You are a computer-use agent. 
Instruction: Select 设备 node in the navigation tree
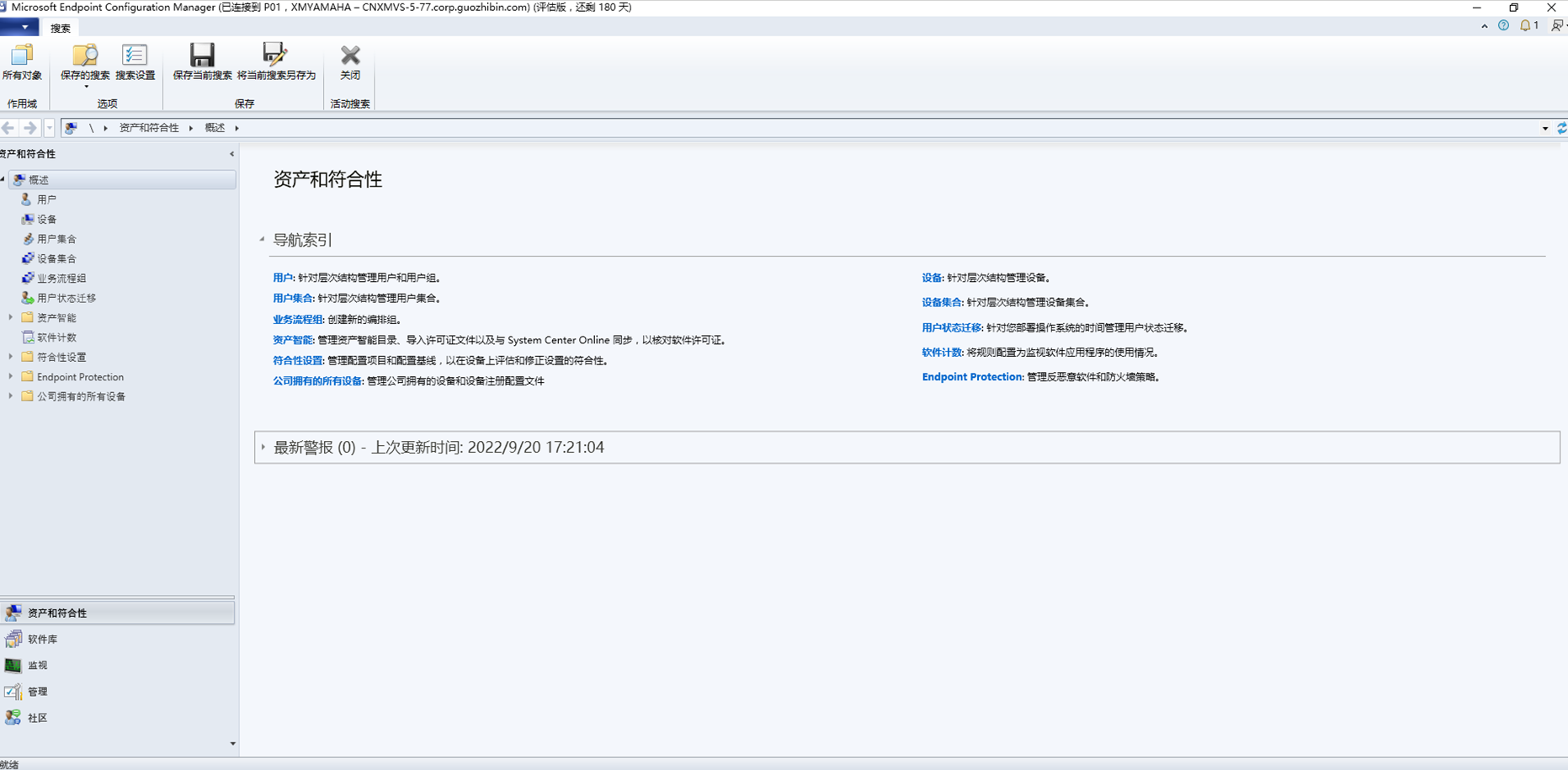pyautogui.click(x=46, y=219)
